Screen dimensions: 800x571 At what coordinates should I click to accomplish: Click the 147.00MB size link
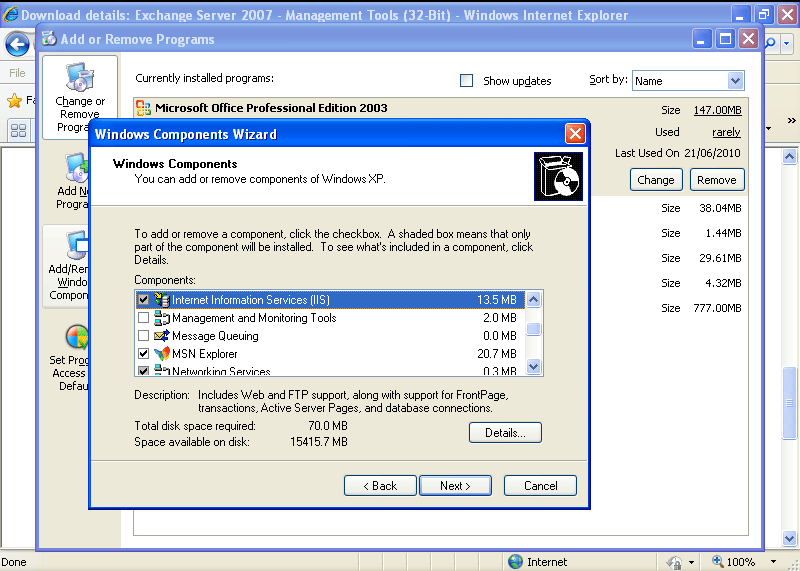point(717,110)
